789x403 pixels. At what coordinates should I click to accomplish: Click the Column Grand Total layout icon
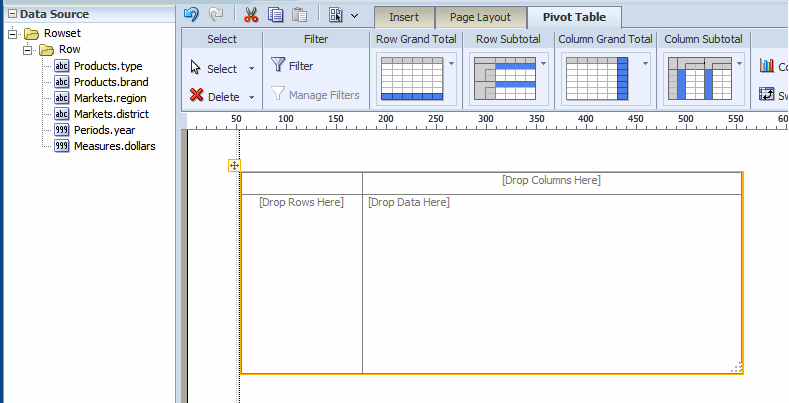(597, 78)
